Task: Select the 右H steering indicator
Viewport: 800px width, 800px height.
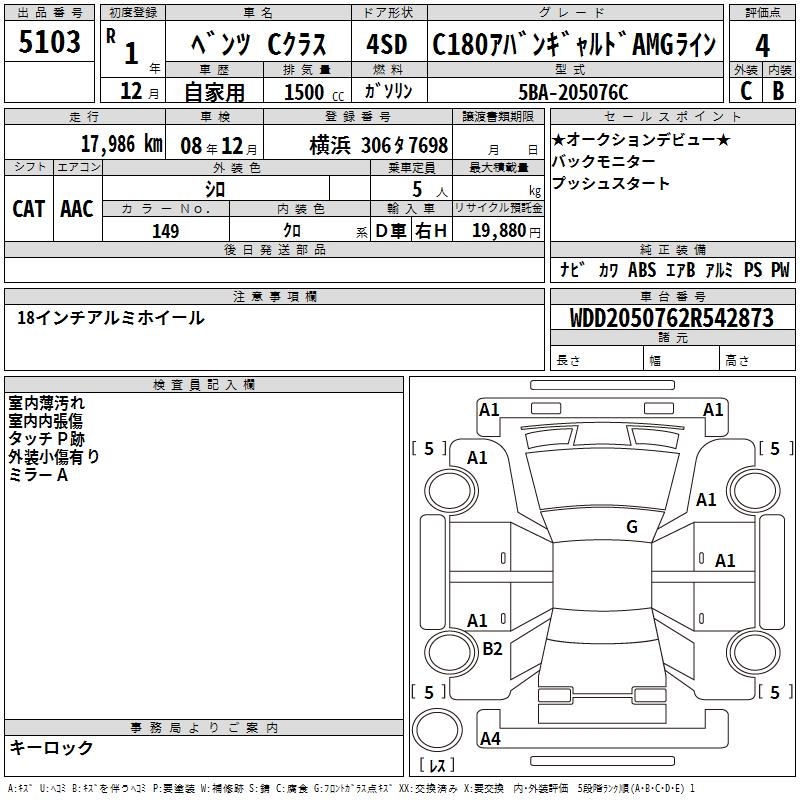Action: (431, 231)
